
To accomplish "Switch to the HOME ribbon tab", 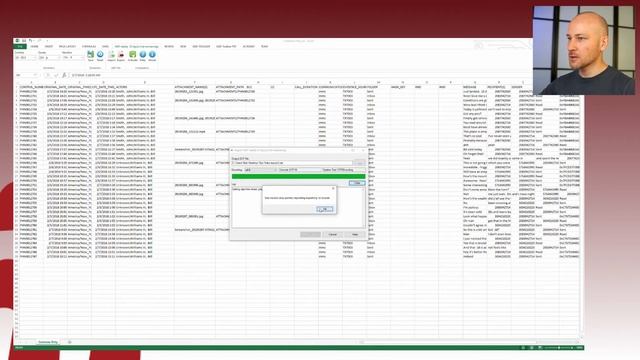I will pyautogui.click(x=34, y=47).
